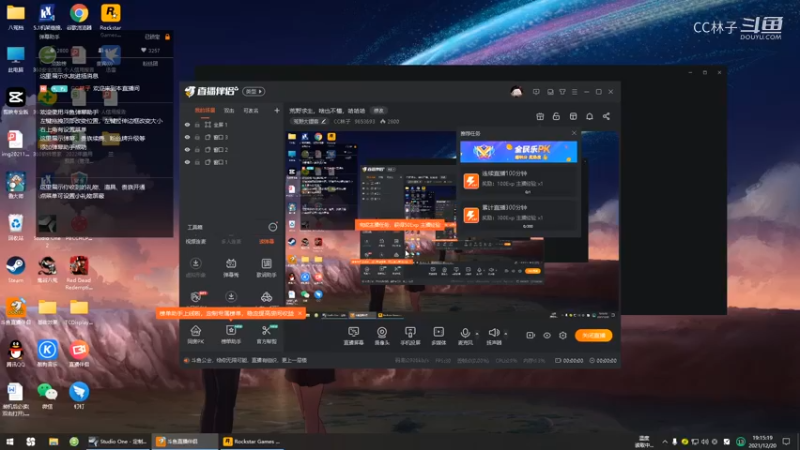
Task: Select the 全屏1 source row
Action: coord(232,124)
